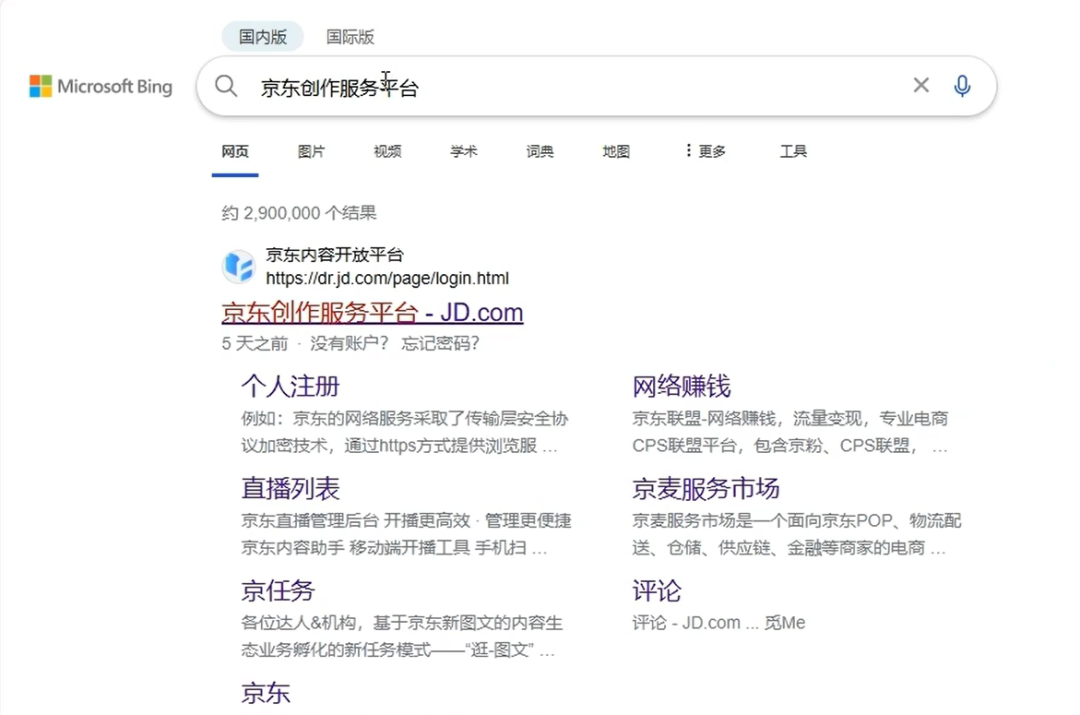The image size is (1080, 715).
Task: Start voice search with the microphone icon
Action: coord(962,86)
